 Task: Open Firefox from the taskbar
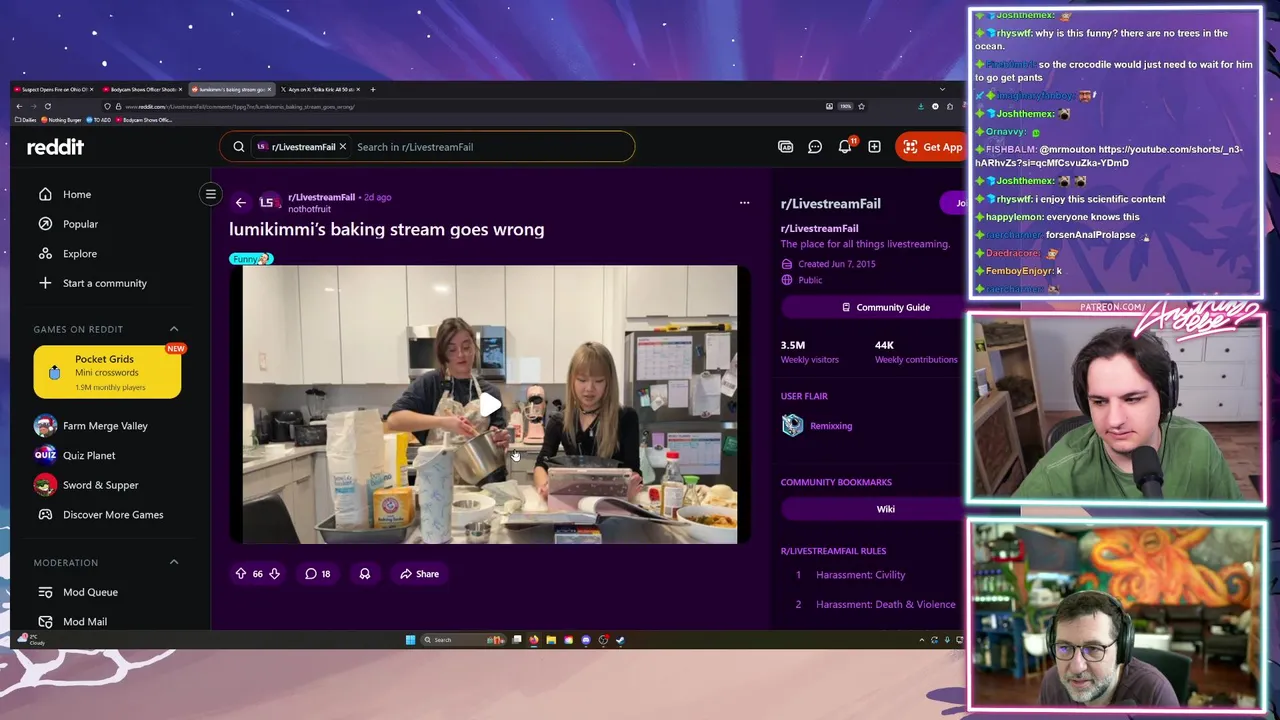tap(534, 640)
